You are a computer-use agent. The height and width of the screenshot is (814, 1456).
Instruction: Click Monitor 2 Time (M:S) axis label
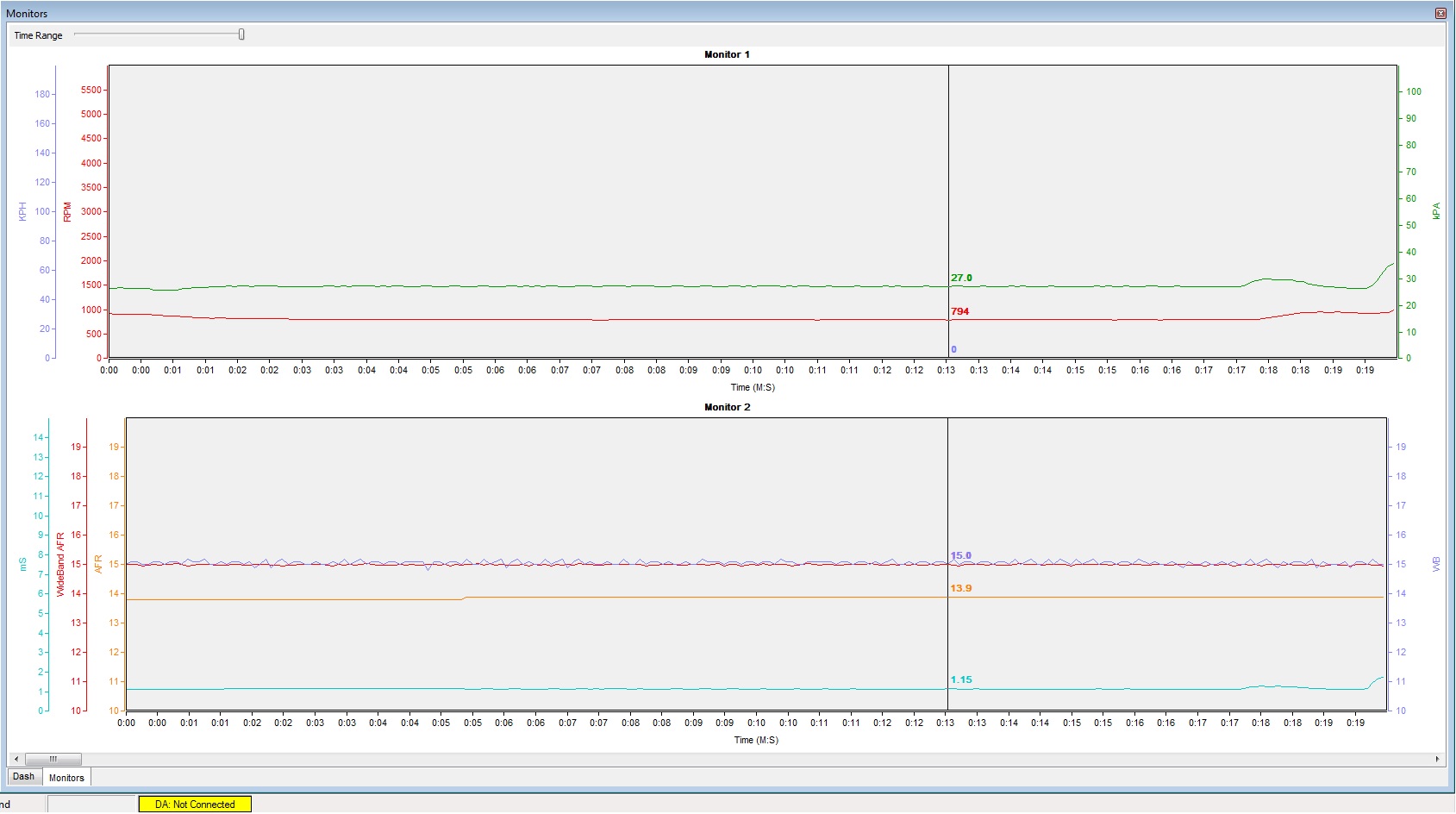pyautogui.click(x=756, y=740)
